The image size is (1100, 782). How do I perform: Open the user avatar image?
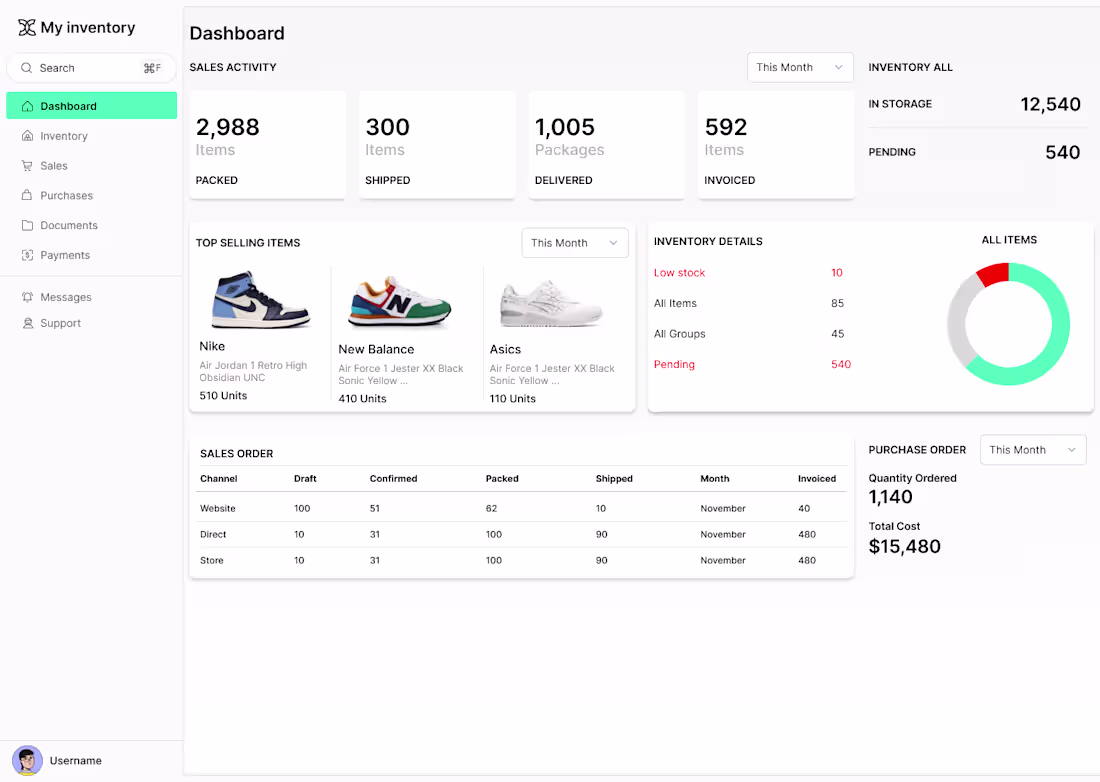pyautogui.click(x=26, y=760)
